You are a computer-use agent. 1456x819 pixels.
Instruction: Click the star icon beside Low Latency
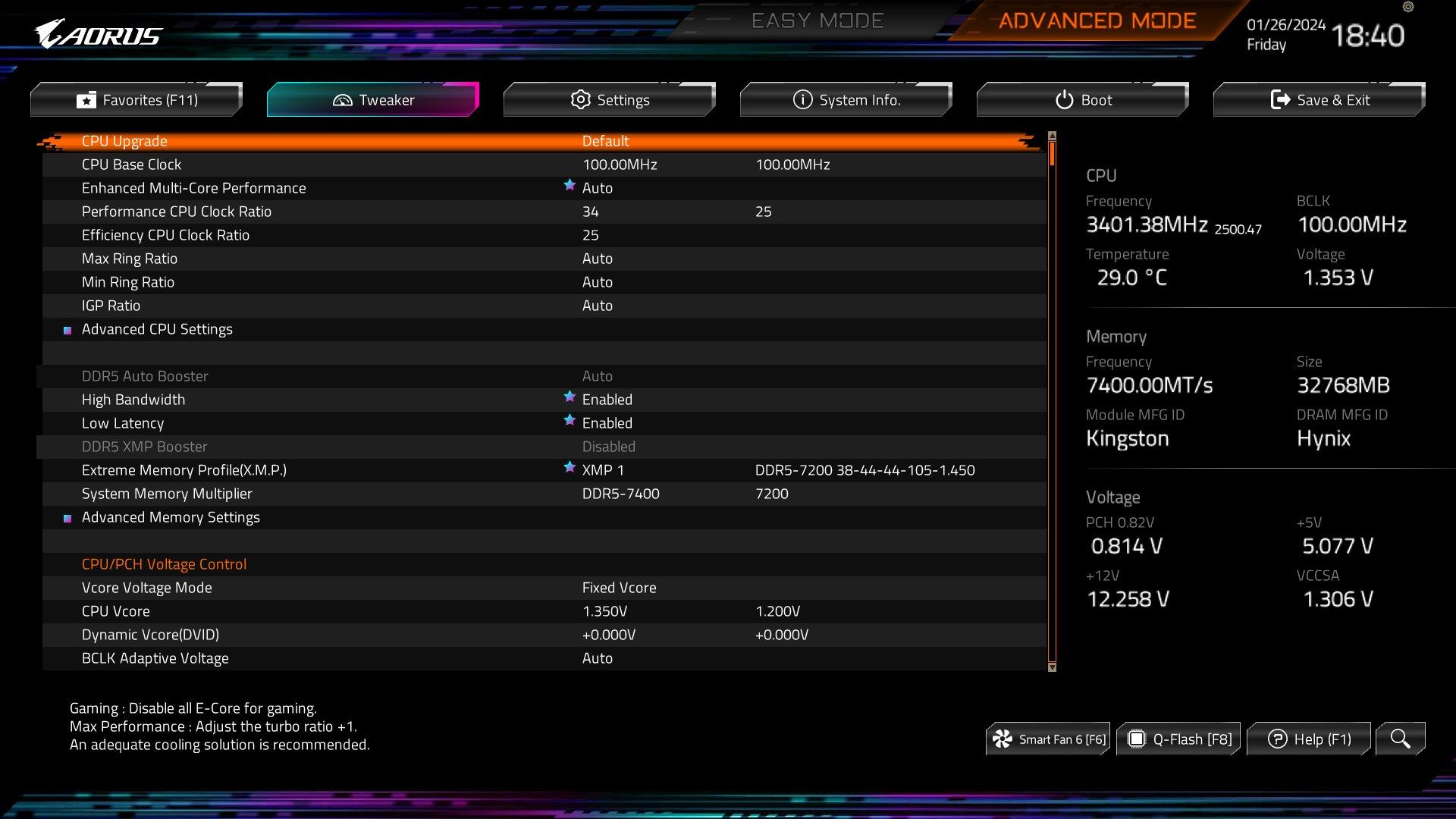[570, 420]
